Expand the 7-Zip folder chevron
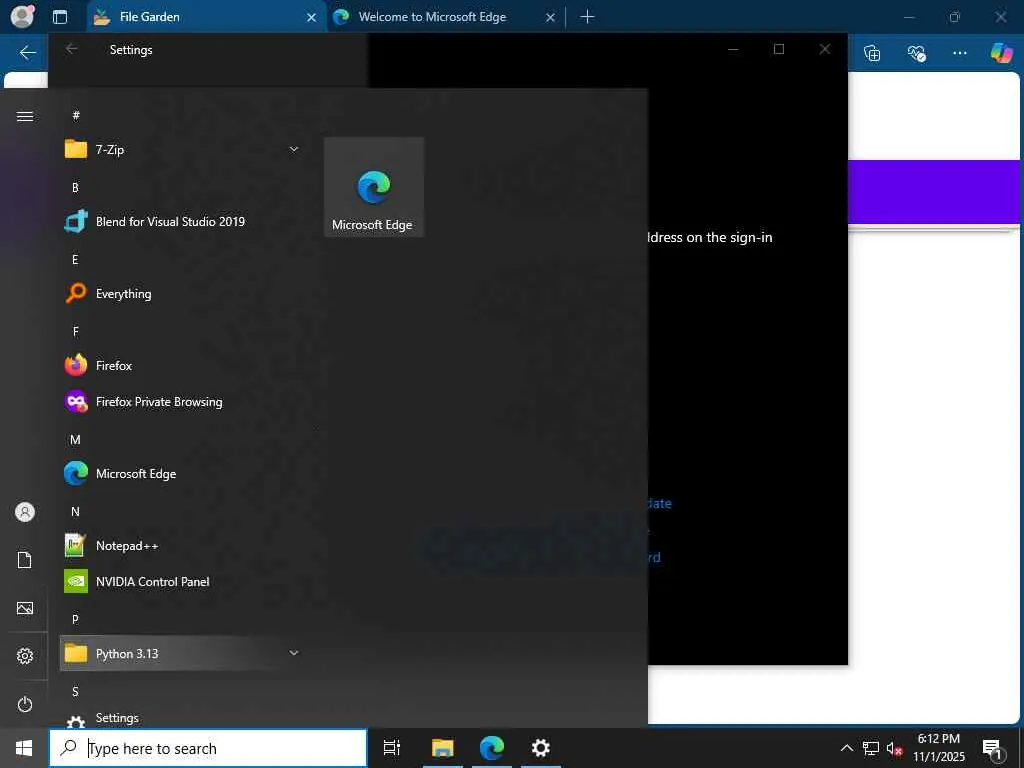The width and height of the screenshot is (1024, 768). [294, 150]
